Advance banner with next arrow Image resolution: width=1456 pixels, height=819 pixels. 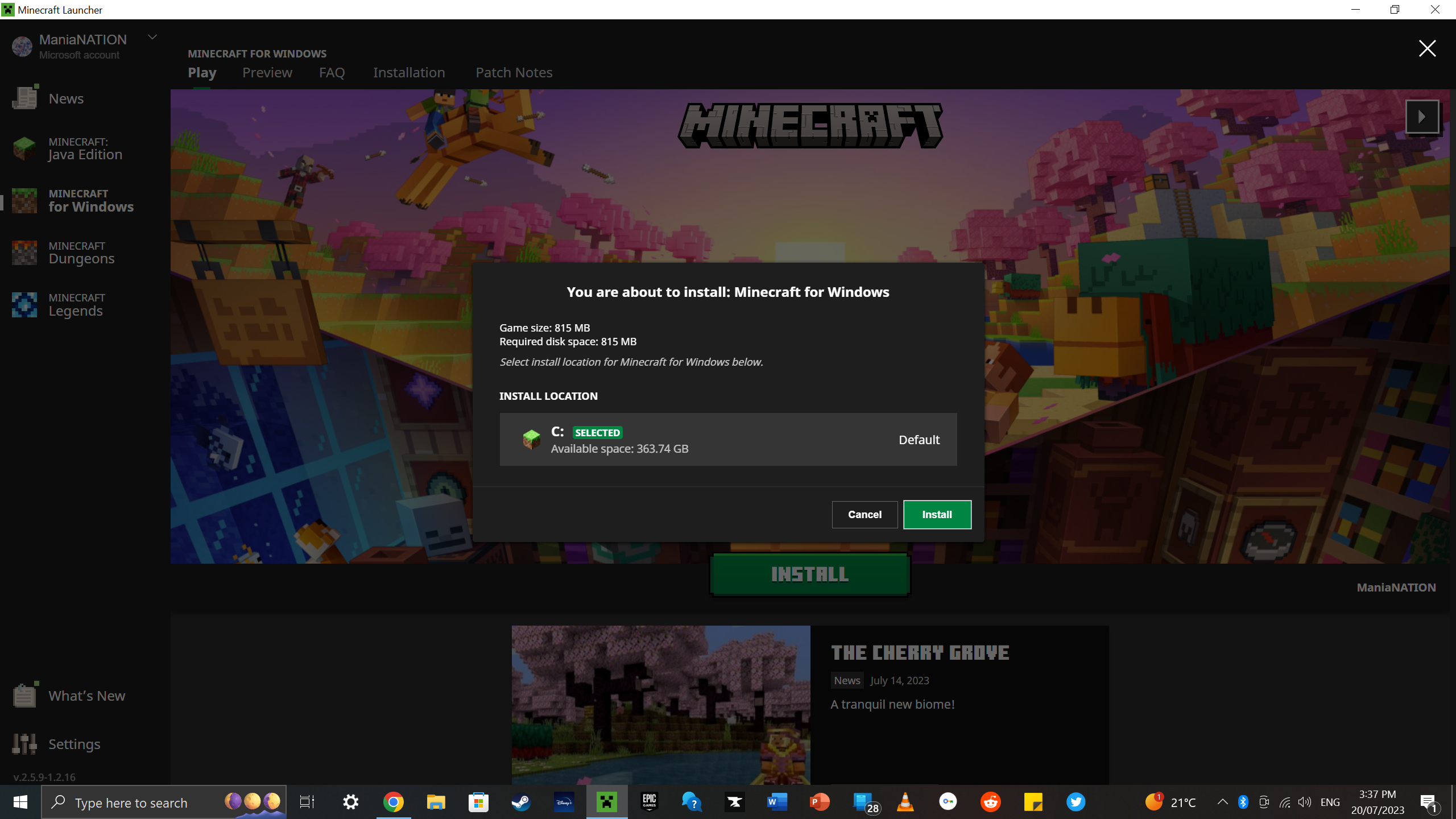click(1422, 117)
